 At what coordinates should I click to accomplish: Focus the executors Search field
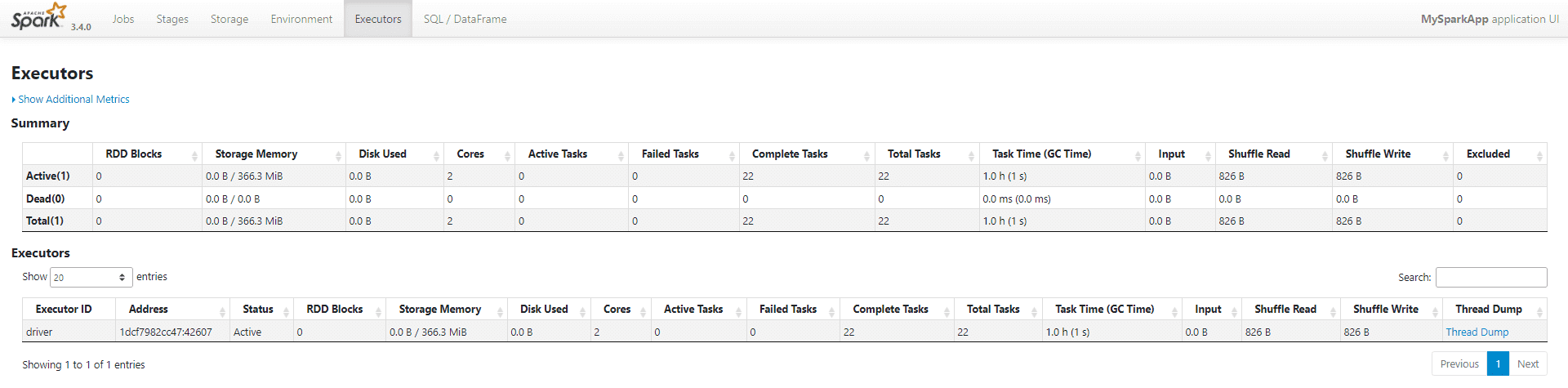pyautogui.click(x=1491, y=277)
